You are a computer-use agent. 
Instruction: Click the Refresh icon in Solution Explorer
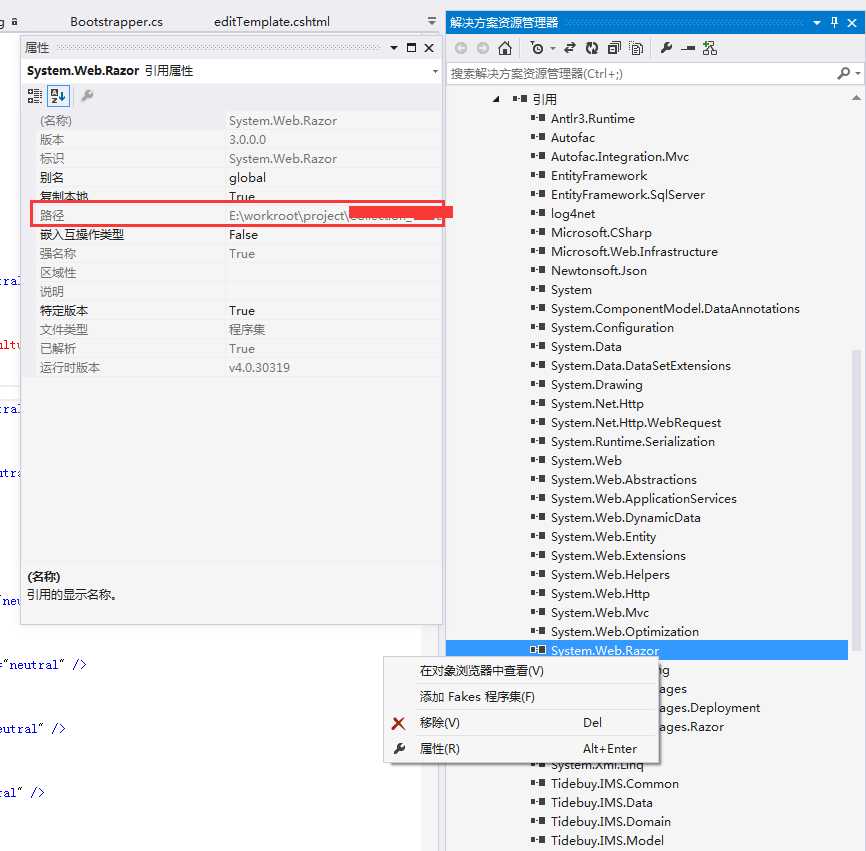point(592,49)
